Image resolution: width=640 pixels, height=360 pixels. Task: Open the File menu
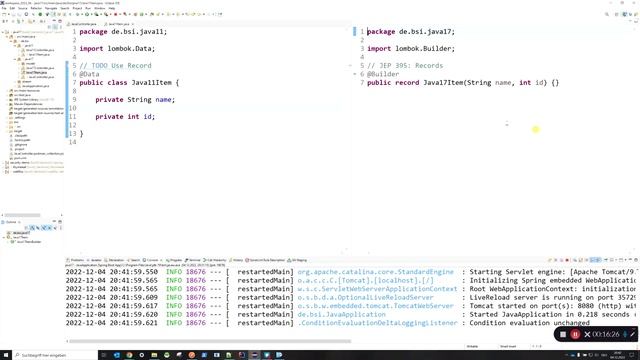4,8
